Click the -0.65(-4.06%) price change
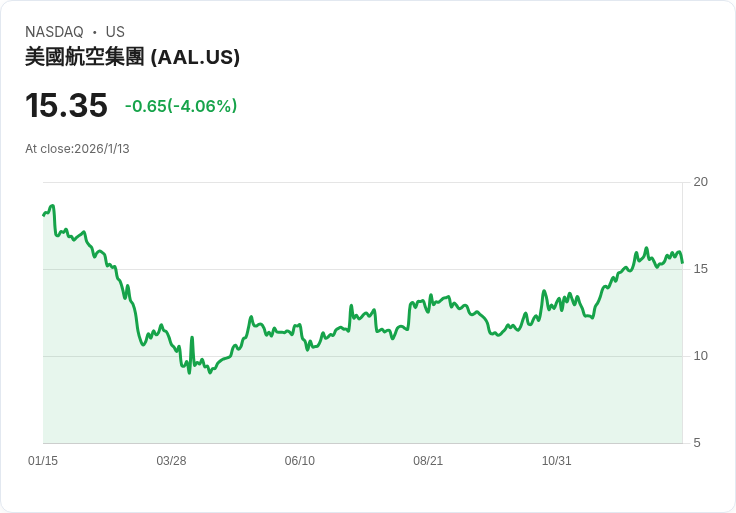 coord(181,106)
